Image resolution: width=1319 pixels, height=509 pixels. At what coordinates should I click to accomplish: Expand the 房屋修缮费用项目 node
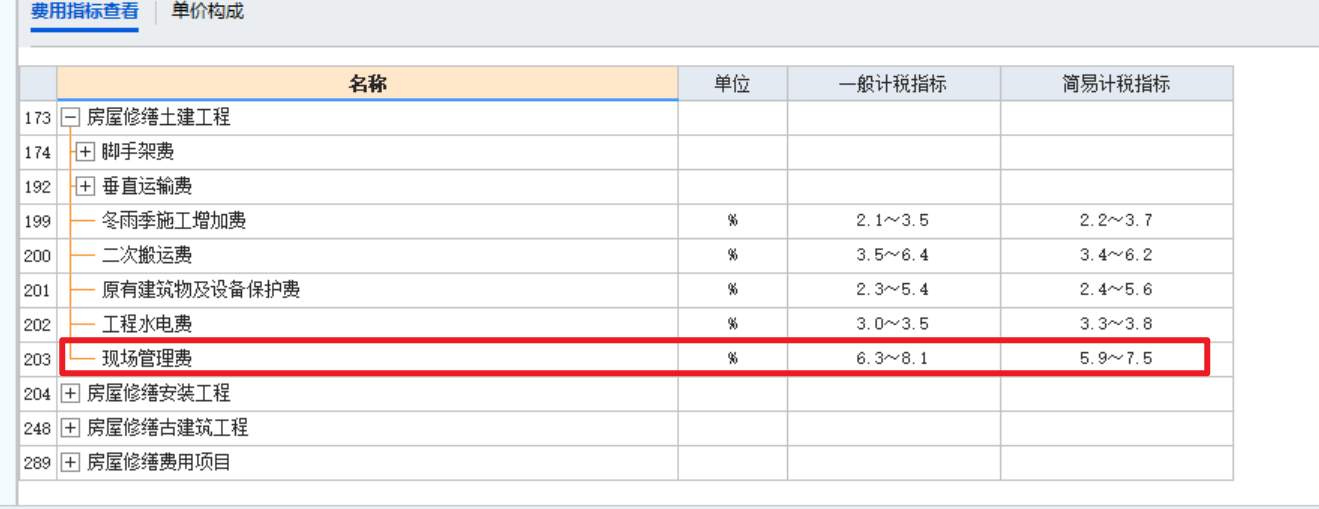pyautogui.click(x=69, y=463)
